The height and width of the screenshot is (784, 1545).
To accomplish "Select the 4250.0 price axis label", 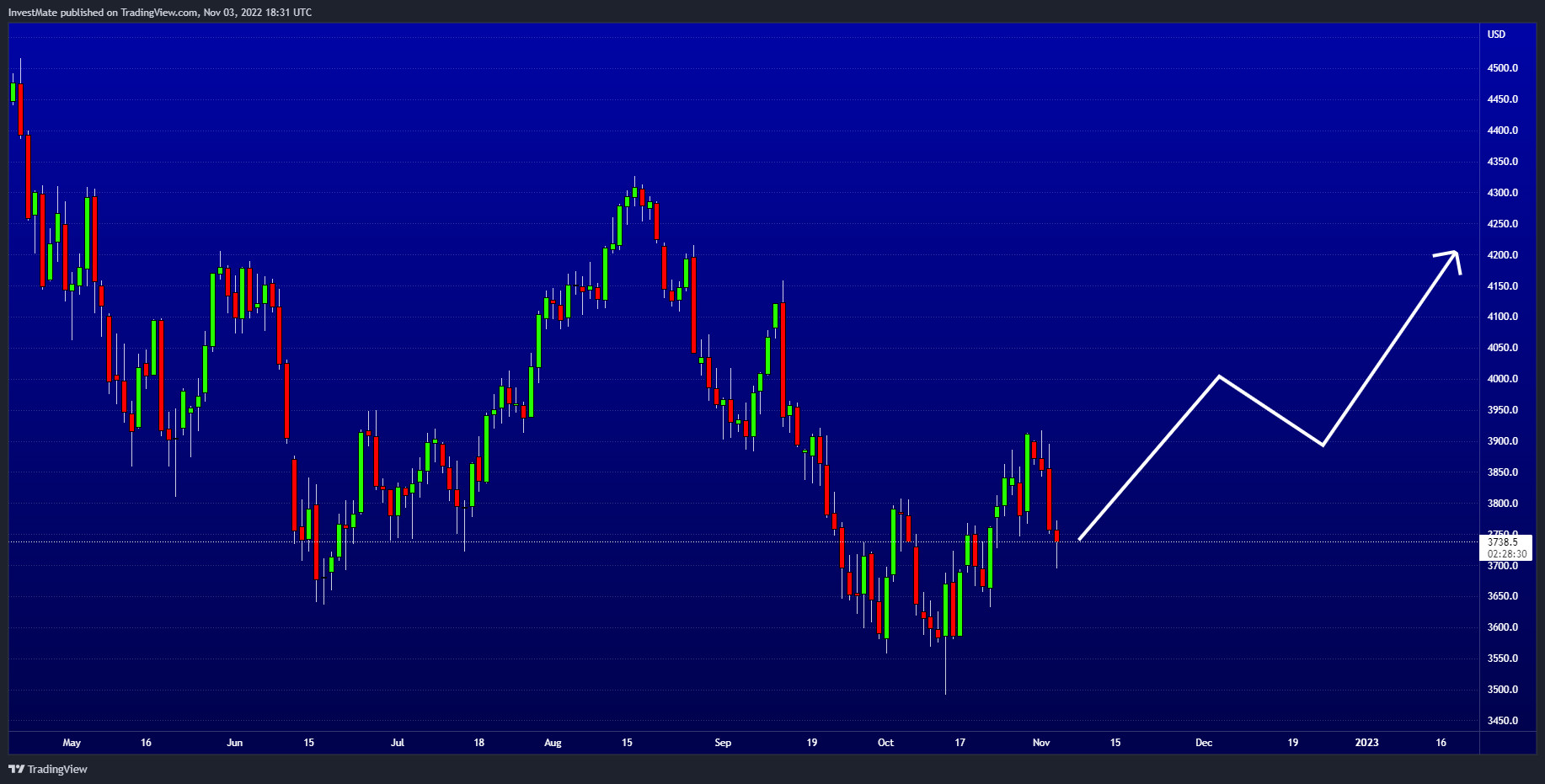I will tap(1503, 224).
